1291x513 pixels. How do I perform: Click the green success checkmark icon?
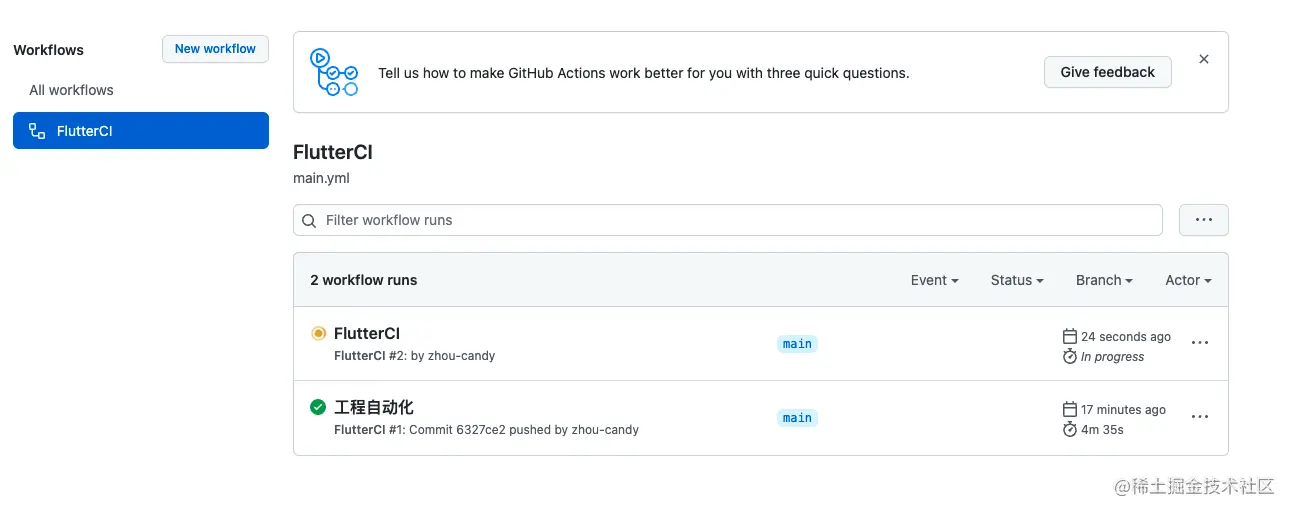(318, 407)
